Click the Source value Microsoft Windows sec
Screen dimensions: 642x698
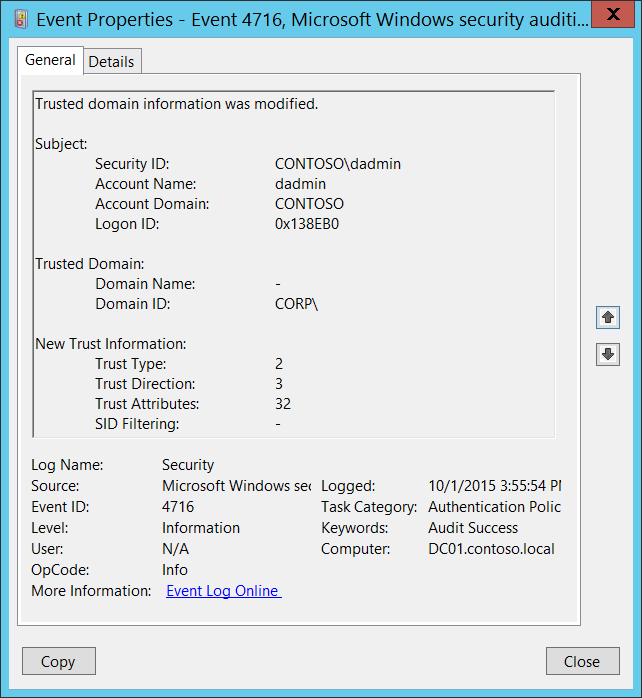(236, 486)
